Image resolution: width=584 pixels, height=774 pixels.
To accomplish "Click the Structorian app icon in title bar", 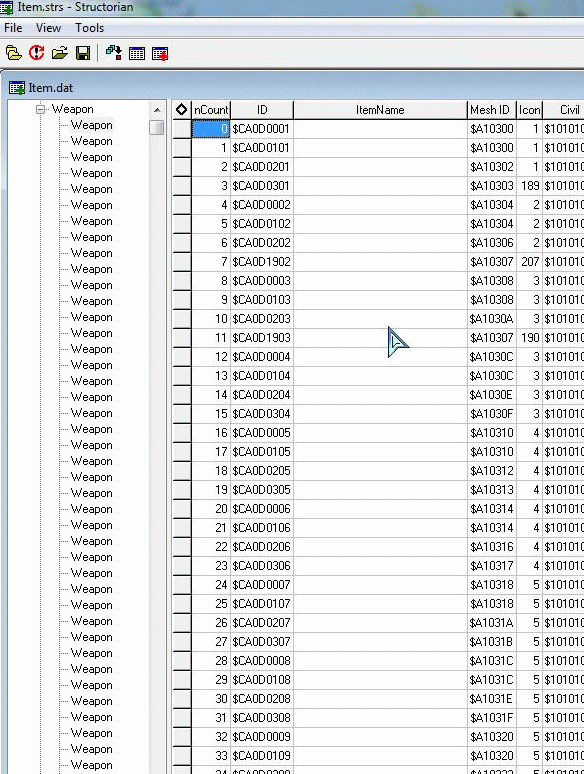I will [x=6, y=7].
